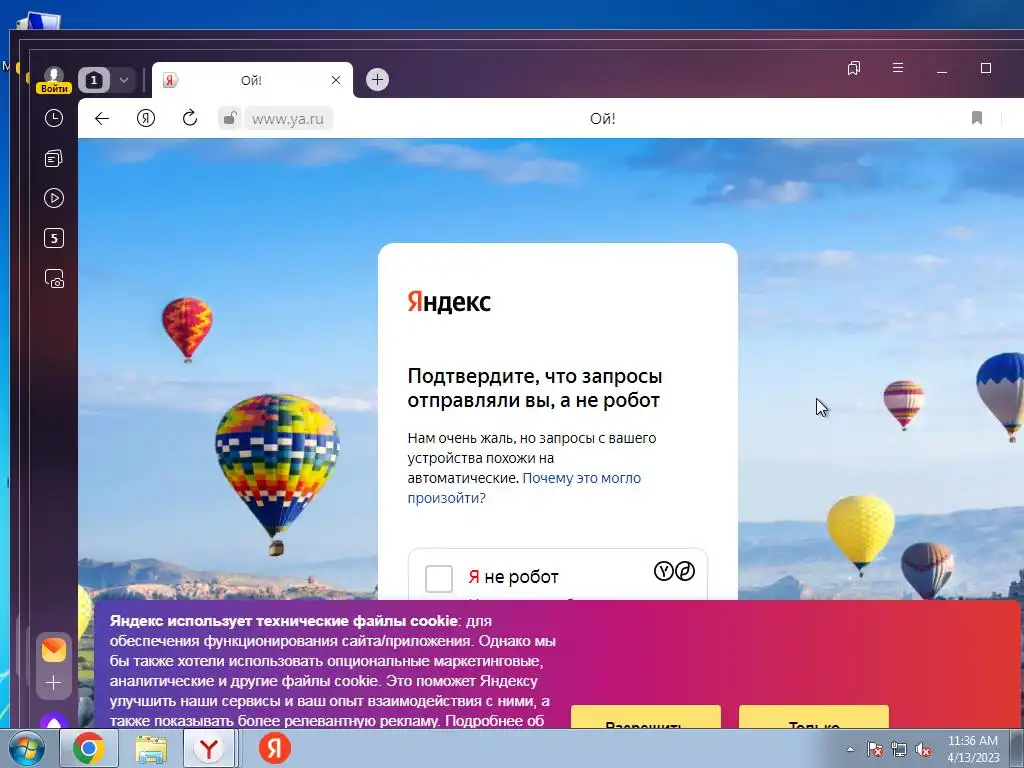The width and height of the screenshot is (1024, 768).
Task: Follow the Почему это могло произойти? link
Action: (x=524, y=488)
